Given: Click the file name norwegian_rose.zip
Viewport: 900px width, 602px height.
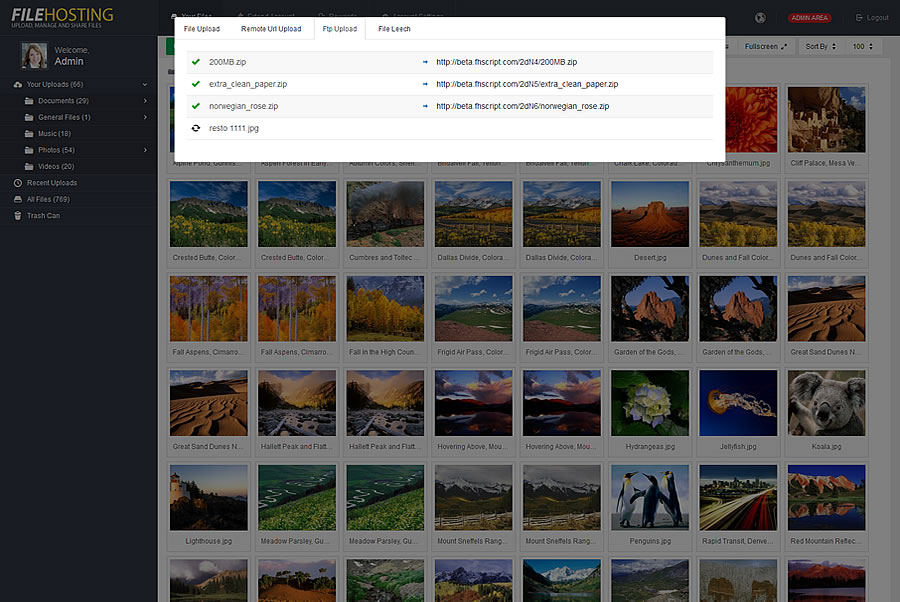Looking at the screenshot, I should point(243,106).
